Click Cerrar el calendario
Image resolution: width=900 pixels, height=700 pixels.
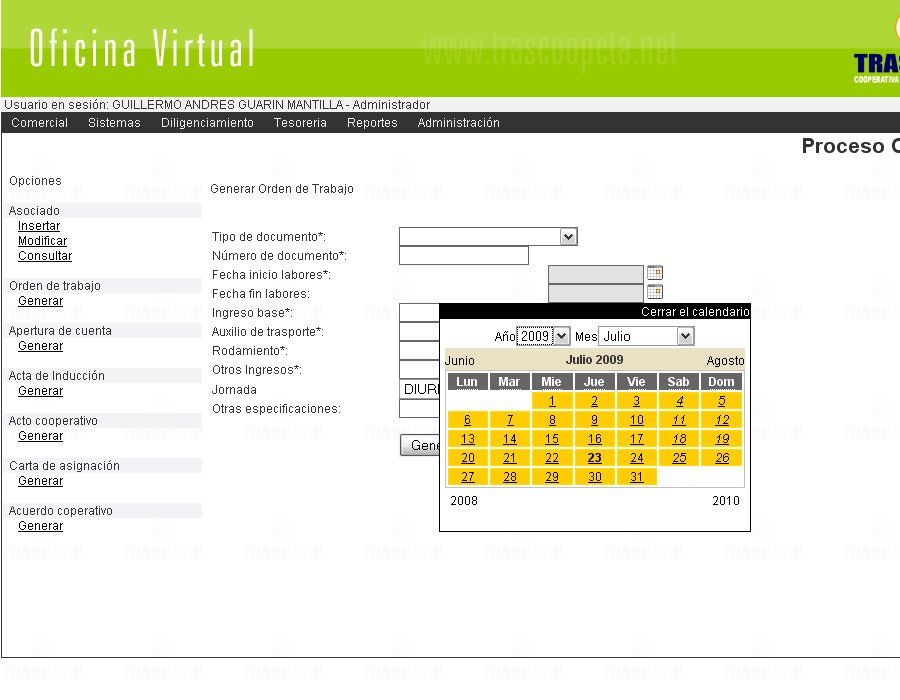[x=694, y=312]
